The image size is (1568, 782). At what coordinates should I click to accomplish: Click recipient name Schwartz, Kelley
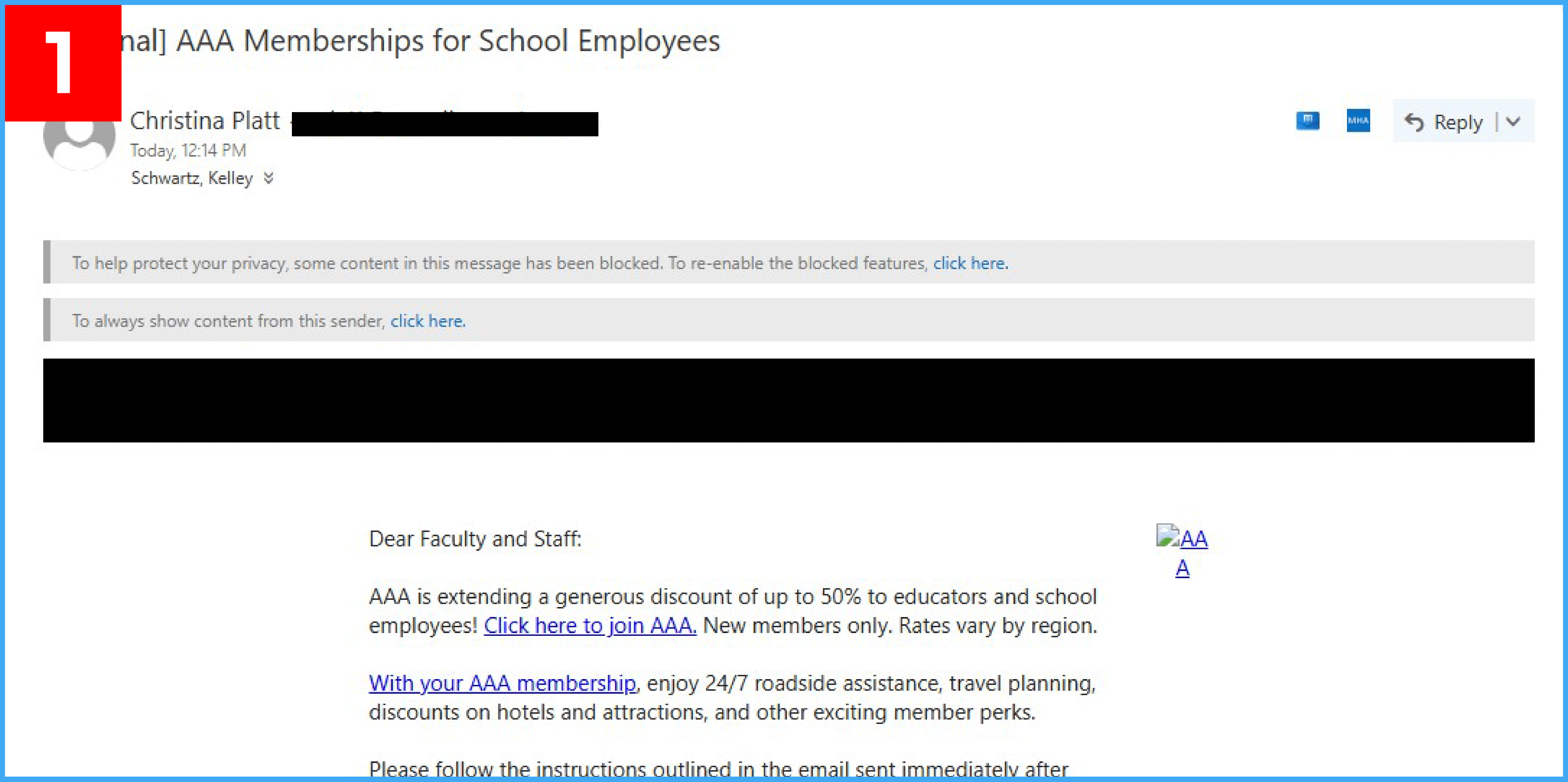tap(192, 178)
